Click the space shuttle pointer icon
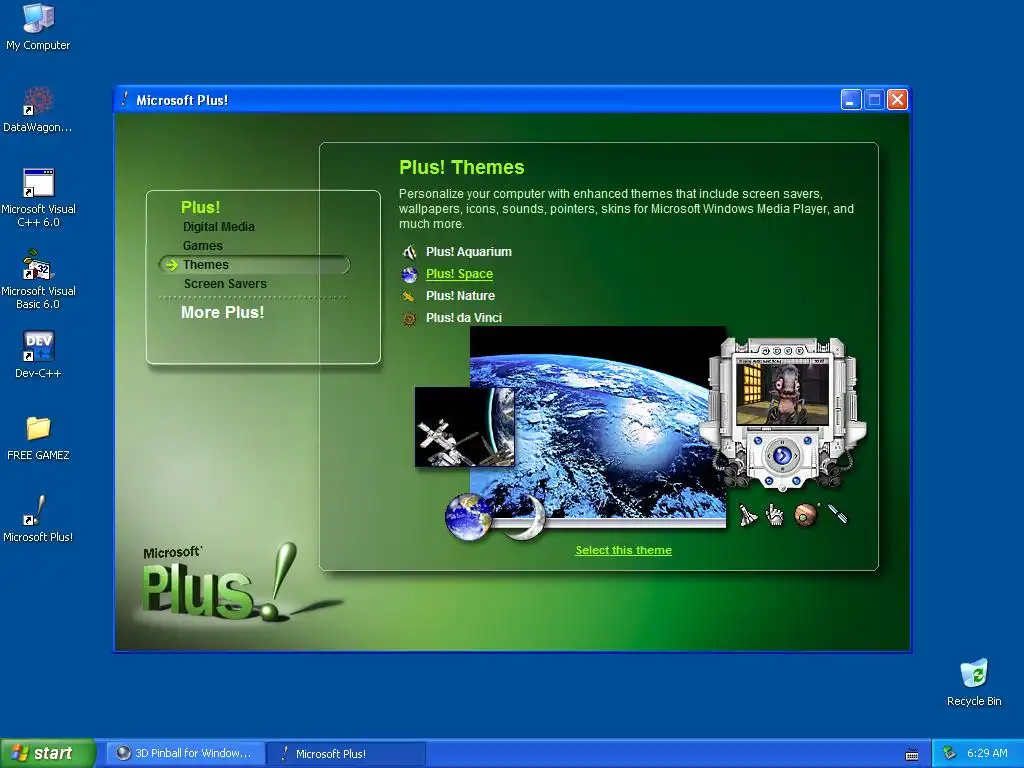This screenshot has height=768, width=1024. [x=748, y=515]
